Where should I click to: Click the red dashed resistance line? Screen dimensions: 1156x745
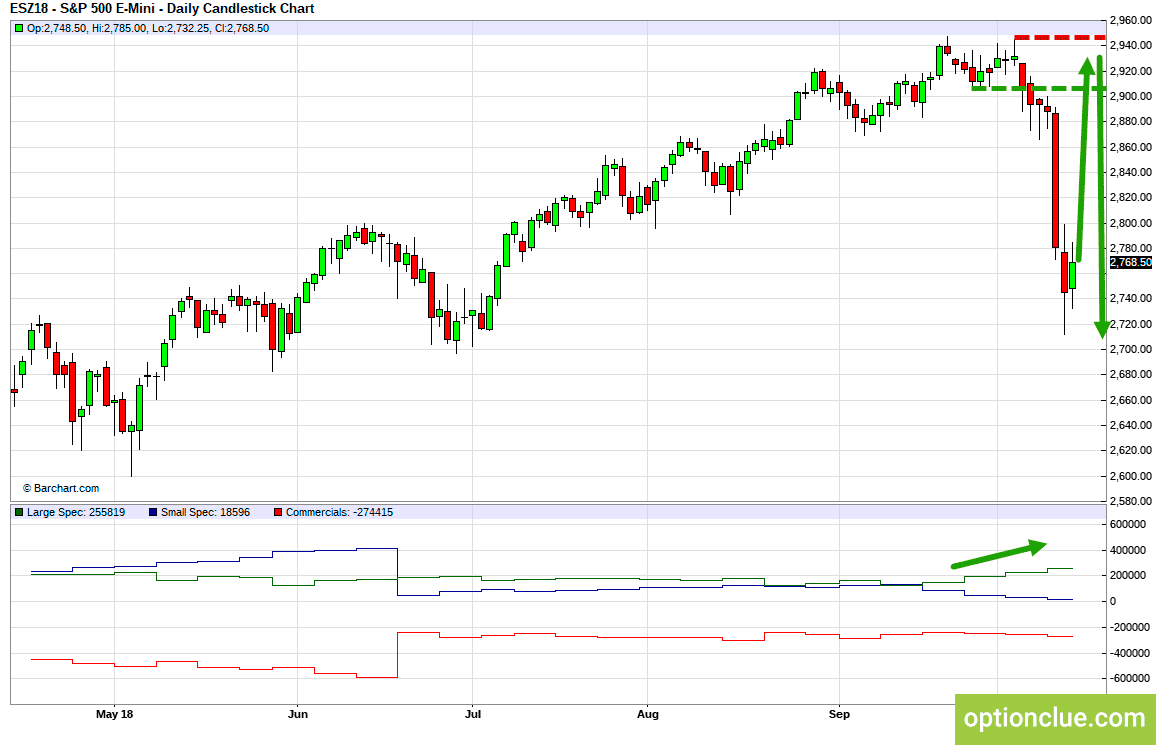[1060, 38]
